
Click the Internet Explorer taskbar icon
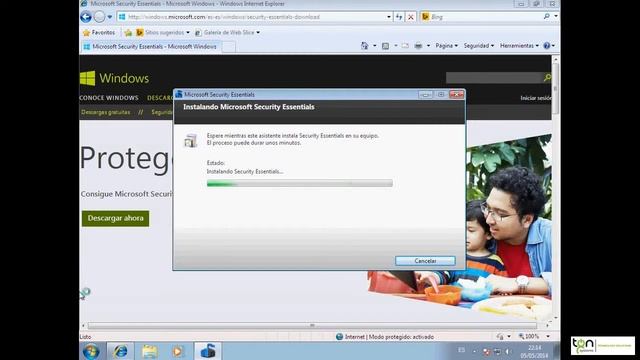(120, 351)
